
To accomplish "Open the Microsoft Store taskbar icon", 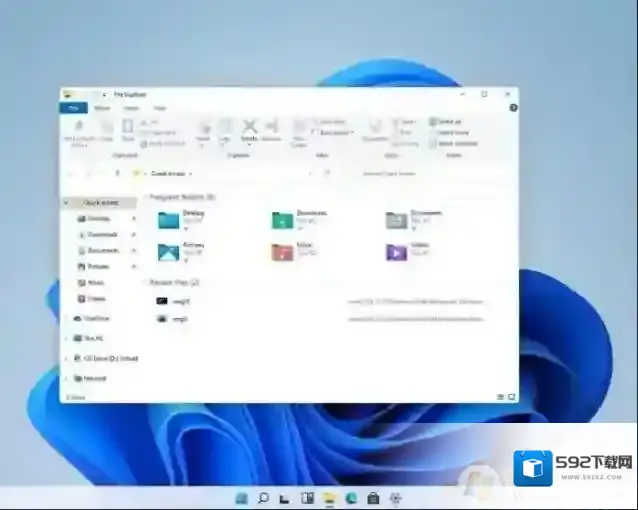I will tap(373, 497).
